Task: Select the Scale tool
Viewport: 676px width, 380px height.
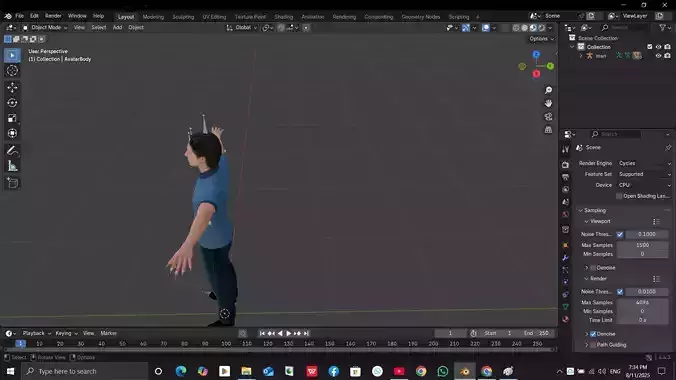Action: coord(12,118)
